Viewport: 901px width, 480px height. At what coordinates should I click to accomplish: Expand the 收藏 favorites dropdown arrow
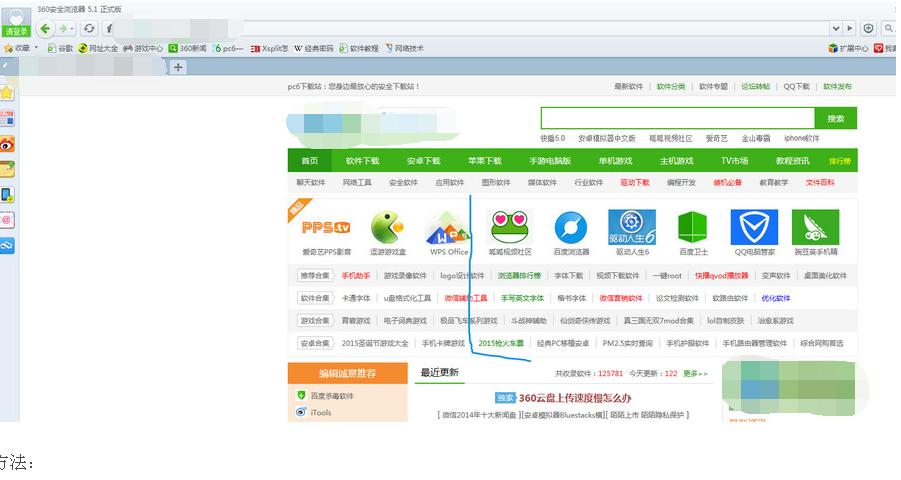pos(36,48)
